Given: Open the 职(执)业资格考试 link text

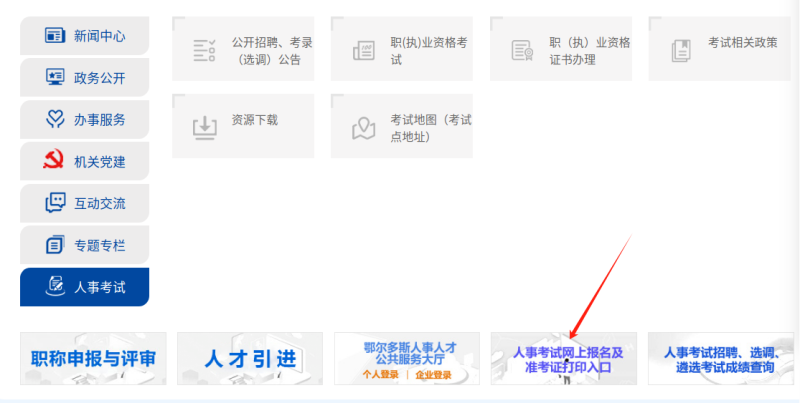Looking at the screenshot, I should pos(429,51).
